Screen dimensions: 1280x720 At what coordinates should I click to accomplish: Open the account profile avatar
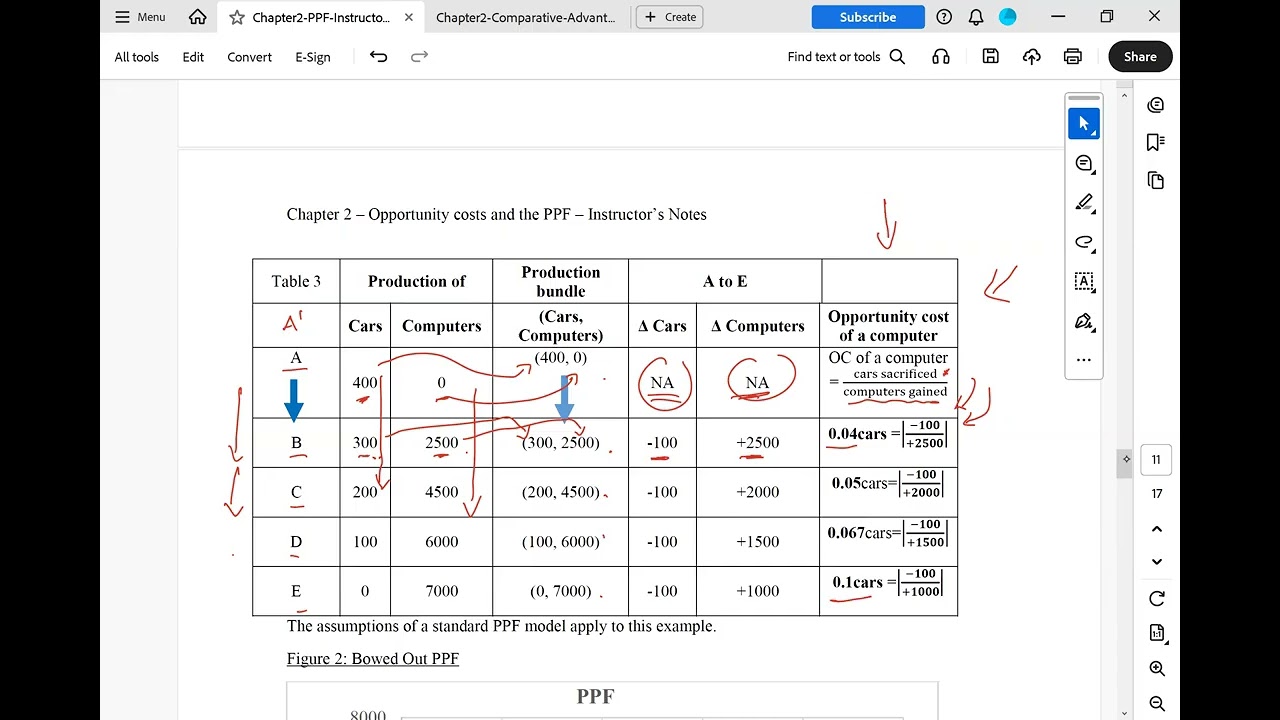[1008, 17]
